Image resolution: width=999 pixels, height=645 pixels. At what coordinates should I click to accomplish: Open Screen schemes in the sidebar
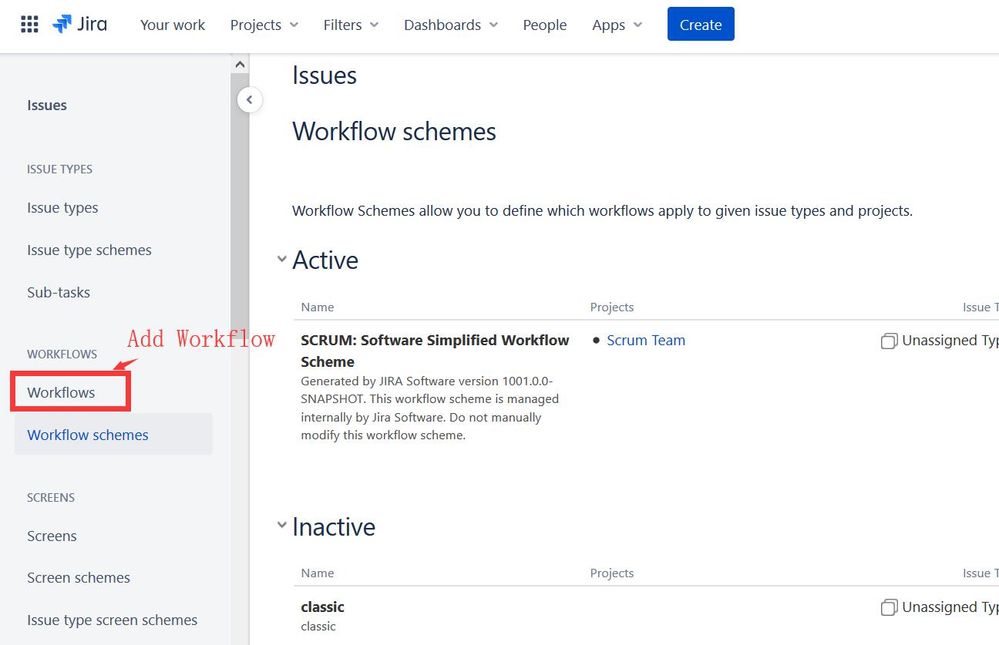(x=78, y=577)
